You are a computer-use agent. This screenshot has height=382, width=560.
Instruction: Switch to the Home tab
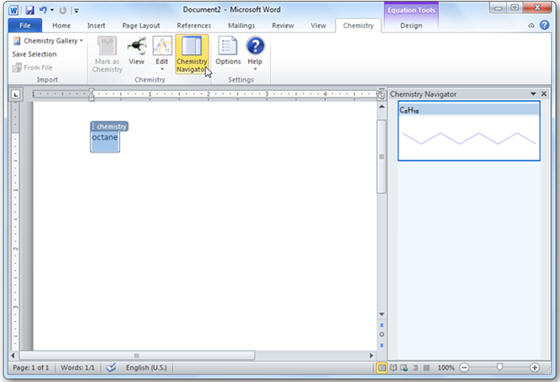coord(61,26)
